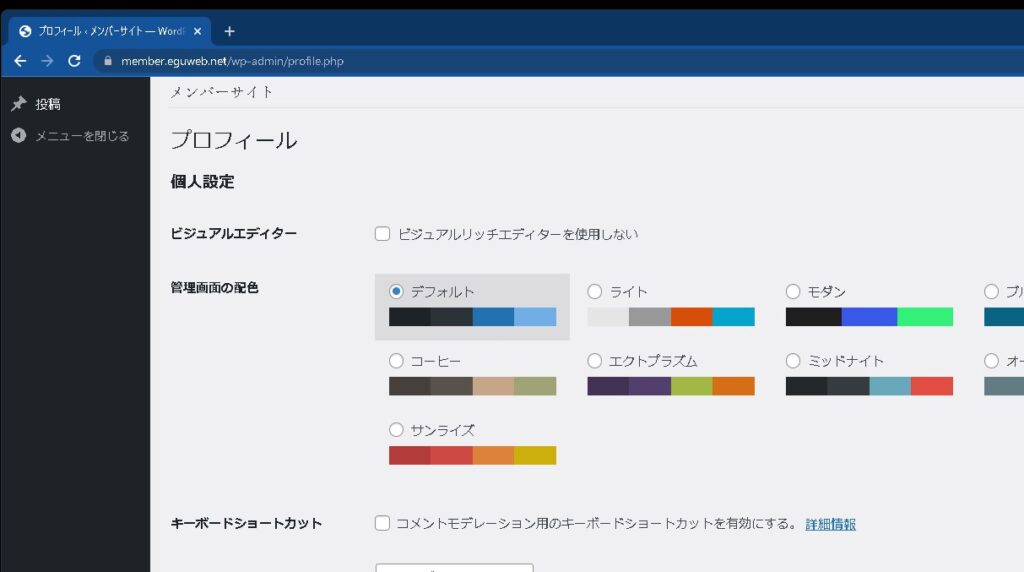
Task: Check ビジュアルリッチエディターを使用しない checkbox
Action: click(x=382, y=234)
